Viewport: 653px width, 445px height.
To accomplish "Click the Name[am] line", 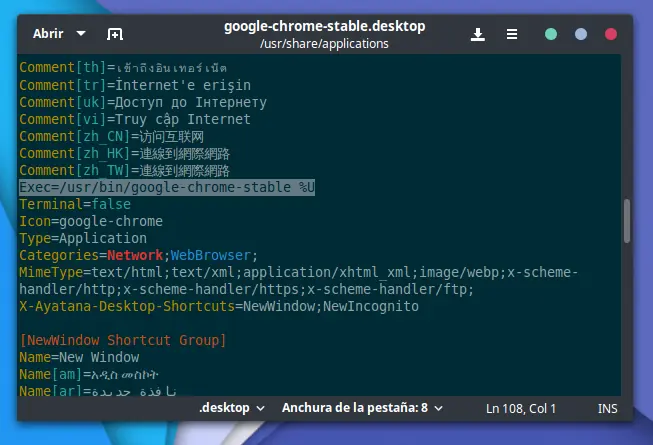I will click(89, 375).
